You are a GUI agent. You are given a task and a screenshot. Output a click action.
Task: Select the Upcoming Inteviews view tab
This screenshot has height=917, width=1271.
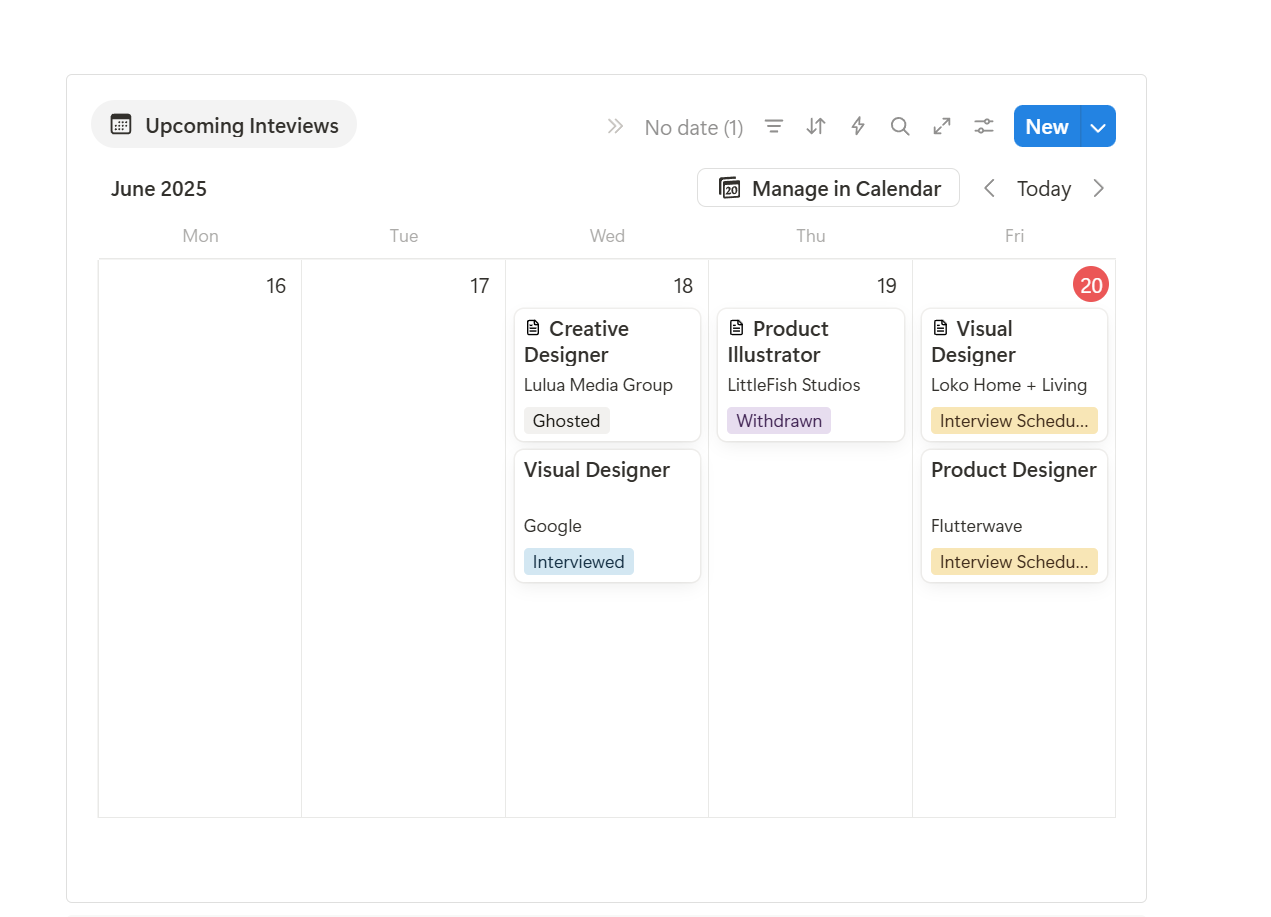pyautogui.click(x=224, y=125)
